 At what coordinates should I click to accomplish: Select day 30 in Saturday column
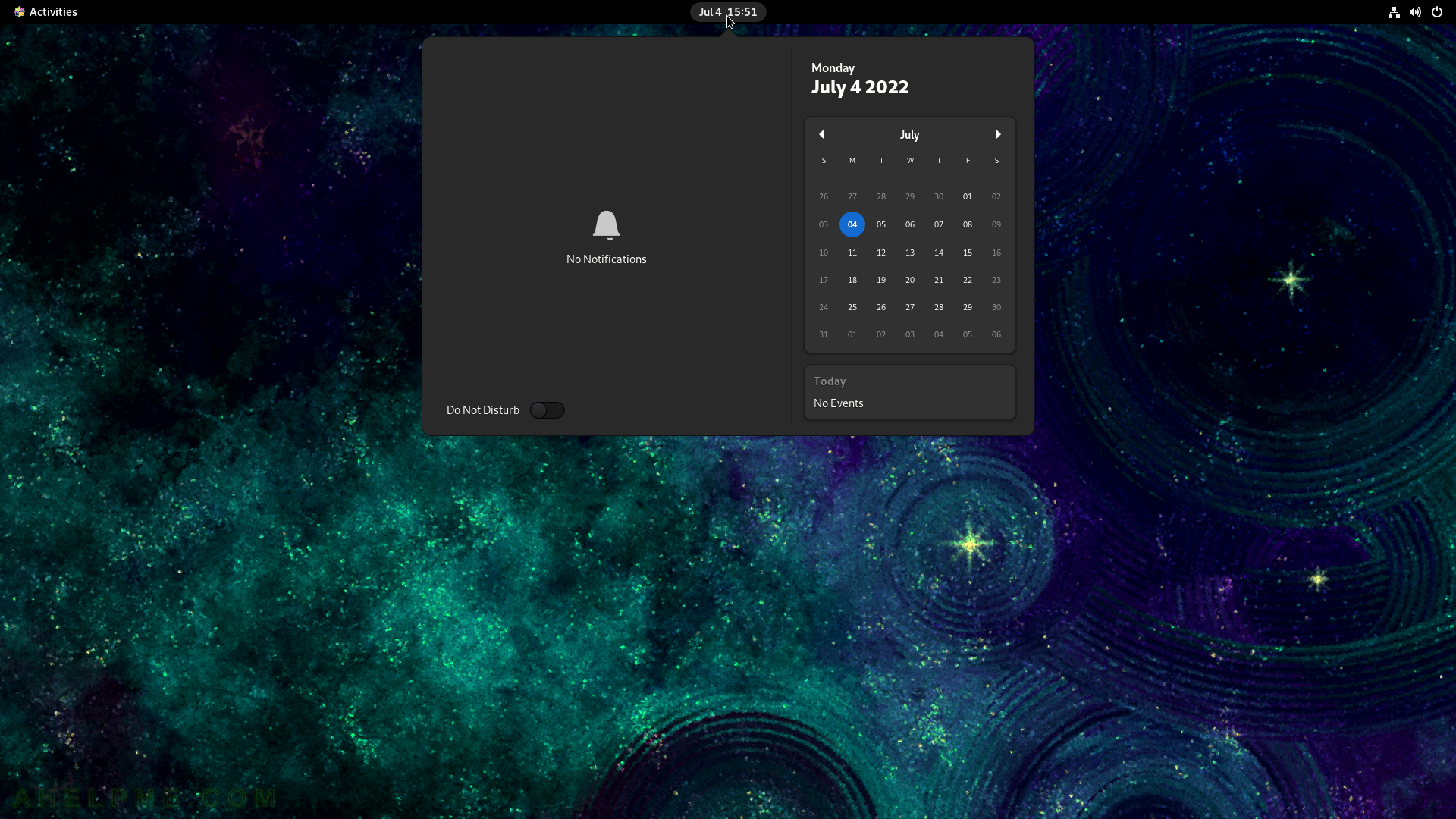pyautogui.click(x=996, y=307)
